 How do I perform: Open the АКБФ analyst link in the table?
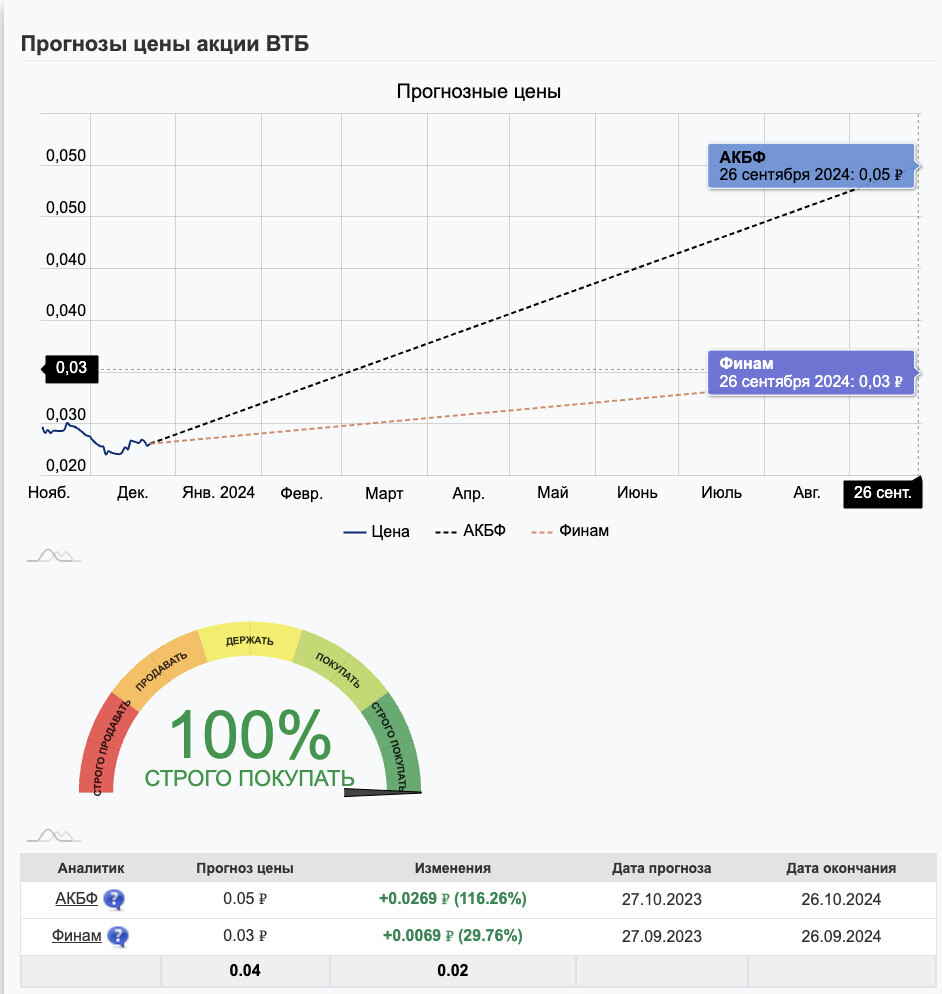click(76, 898)
